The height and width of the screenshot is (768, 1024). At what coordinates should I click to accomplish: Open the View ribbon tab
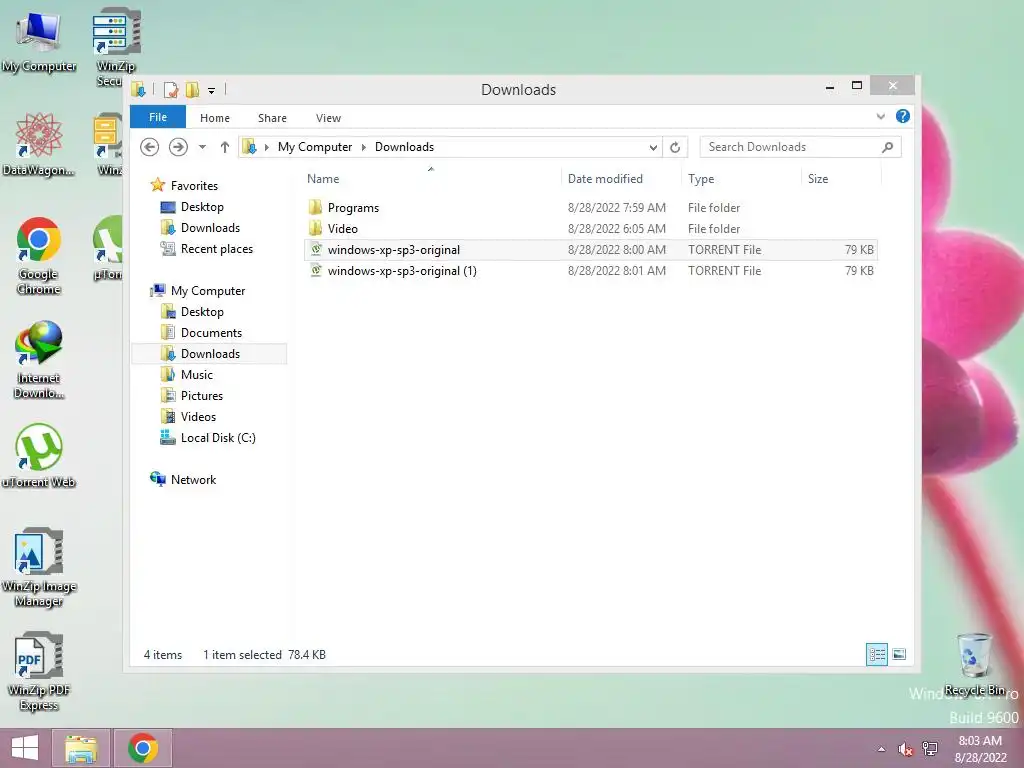[328, 118]
